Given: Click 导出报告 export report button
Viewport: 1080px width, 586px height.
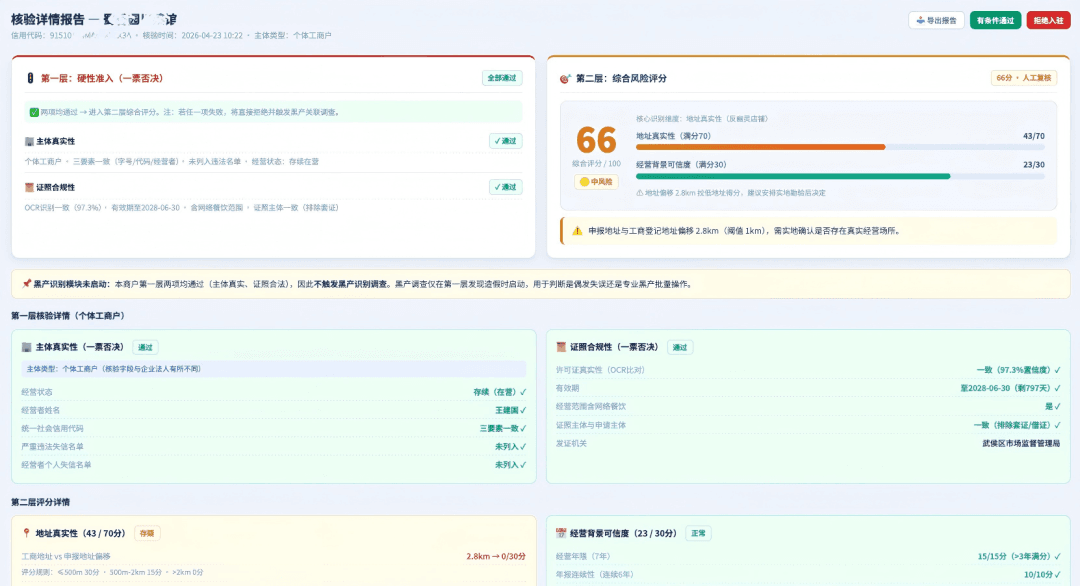Looking at the screenshot, I should click(x=936, y=21).
